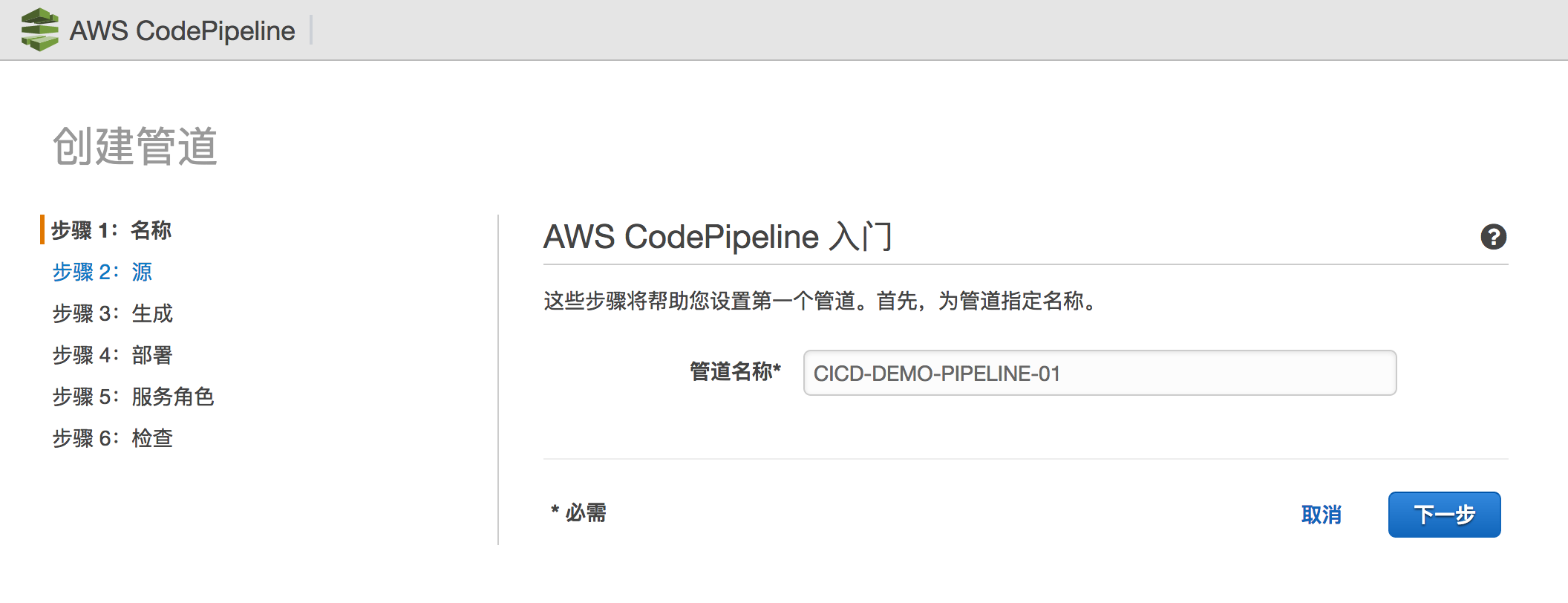Click the AWS CodePipeline header title
The height and width of the screenshot is (603, 1568).
[x=182, y=30]
